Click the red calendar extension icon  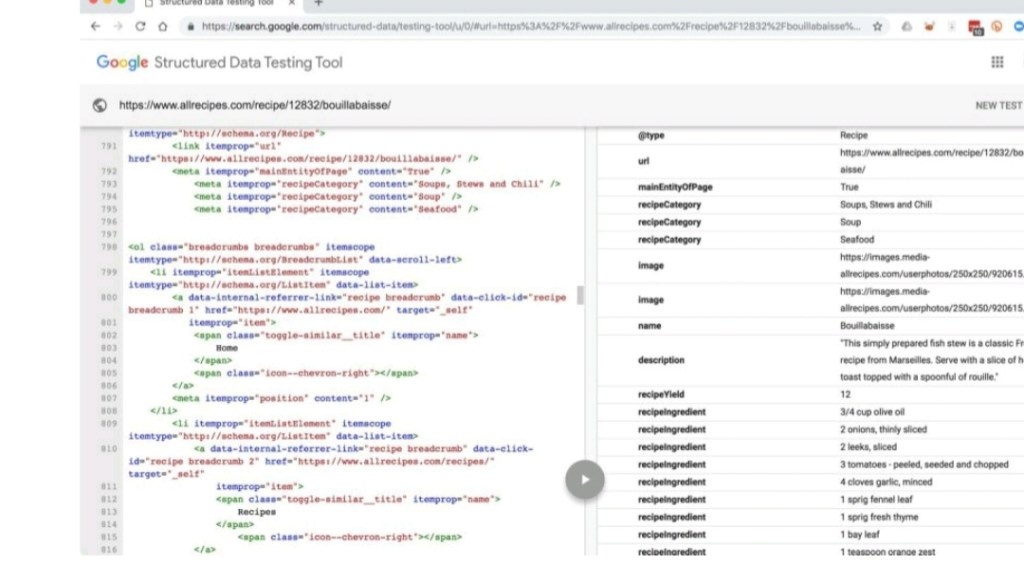click(x=974, y=27)
